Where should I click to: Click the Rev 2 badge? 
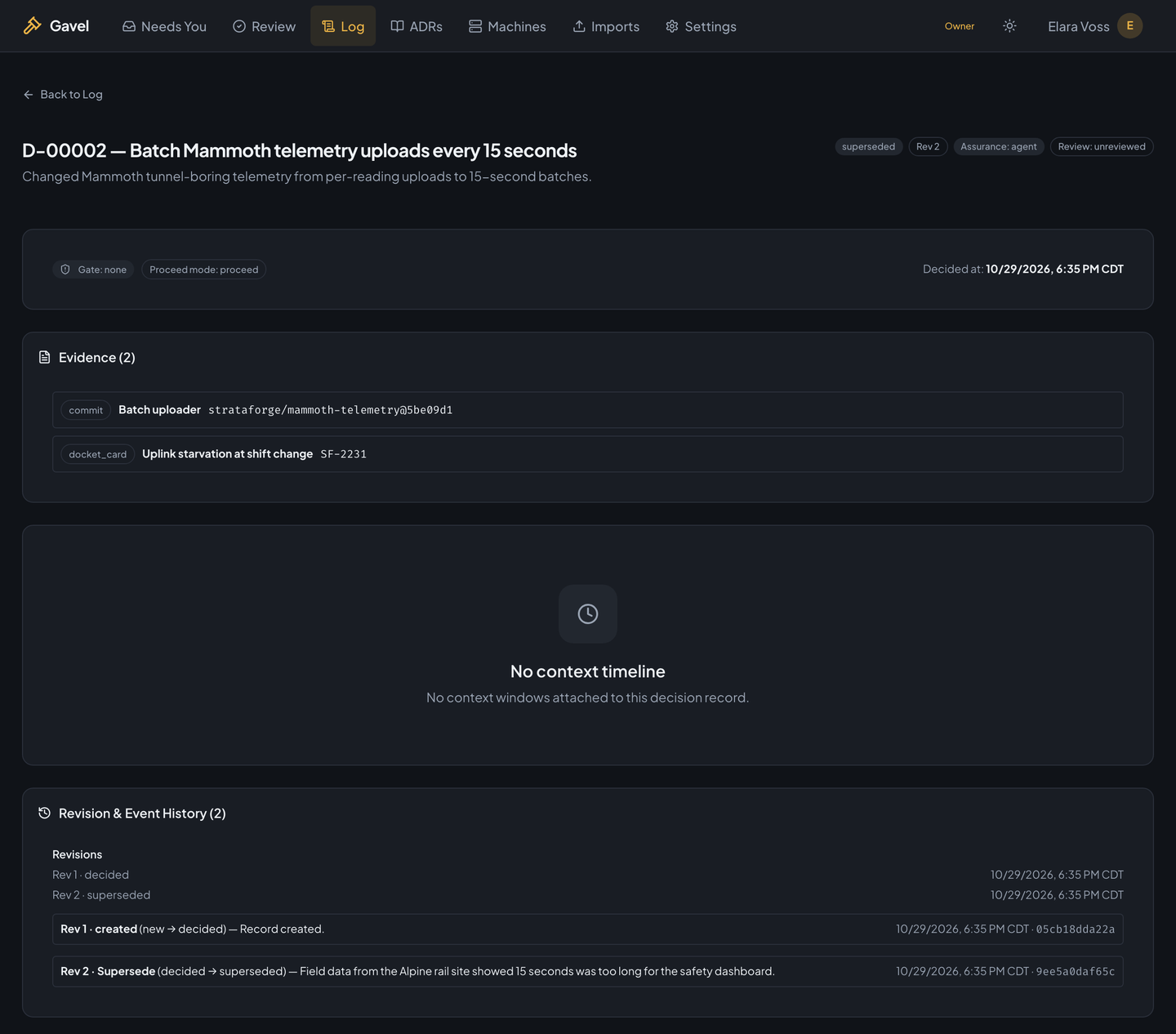pos(928,147)
